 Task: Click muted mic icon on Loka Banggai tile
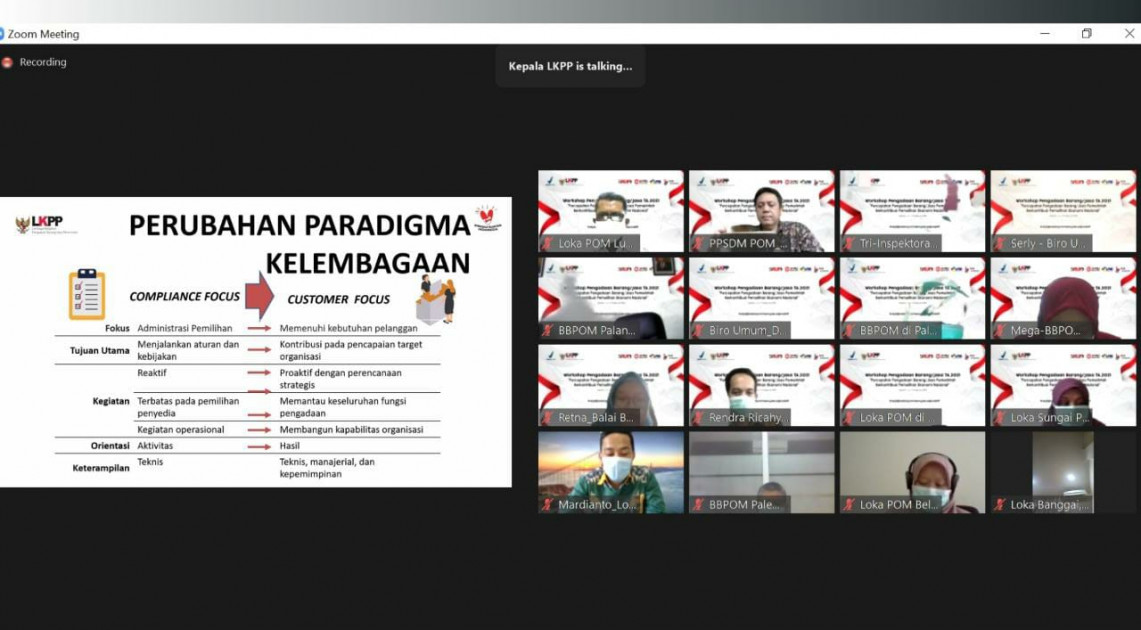(1000, 505)
